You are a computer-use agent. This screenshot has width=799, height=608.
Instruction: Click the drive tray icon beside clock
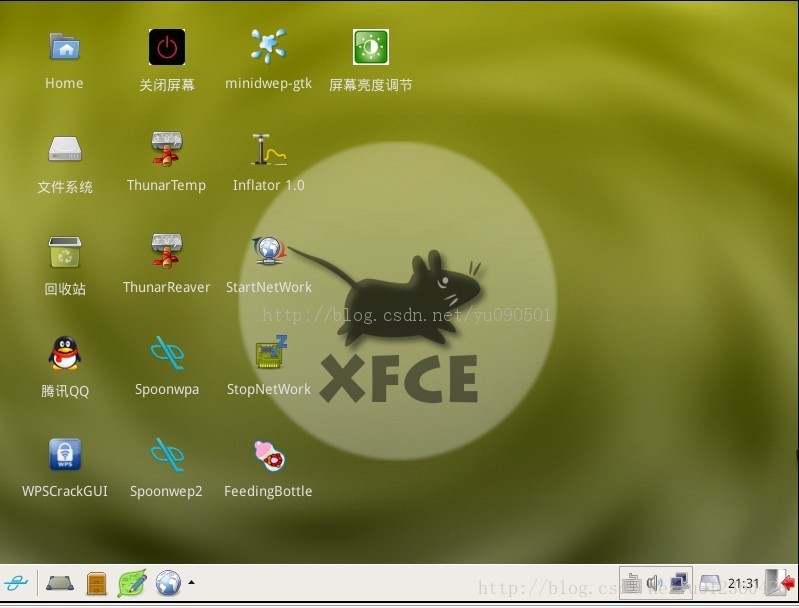[x=709, y=583]
